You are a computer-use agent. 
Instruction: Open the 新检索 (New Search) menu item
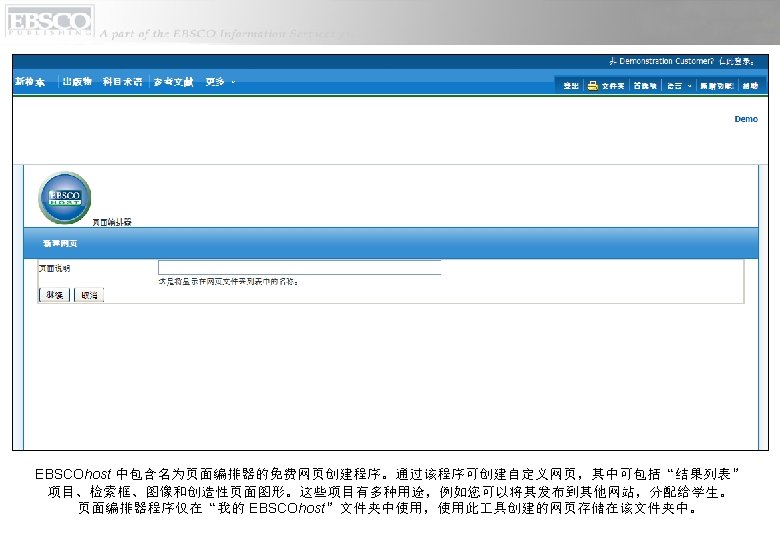30,82
